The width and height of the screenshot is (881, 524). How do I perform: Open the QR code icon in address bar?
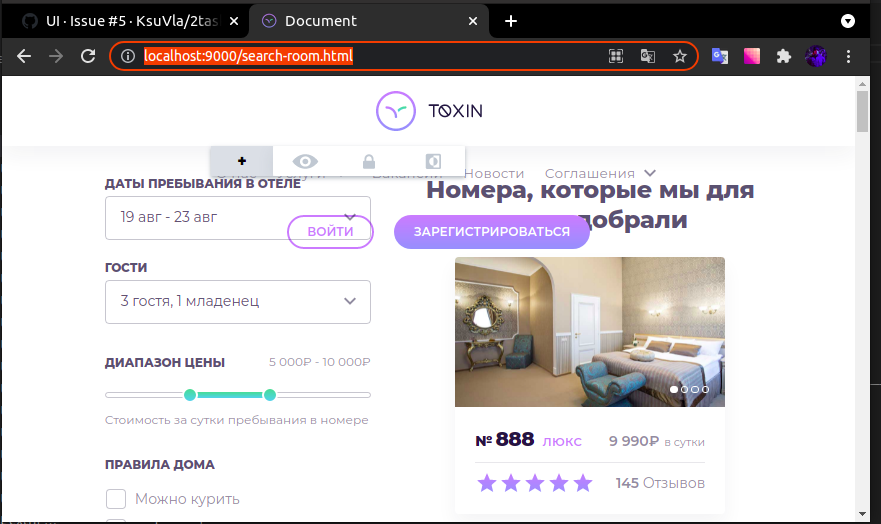coord(616,56)
